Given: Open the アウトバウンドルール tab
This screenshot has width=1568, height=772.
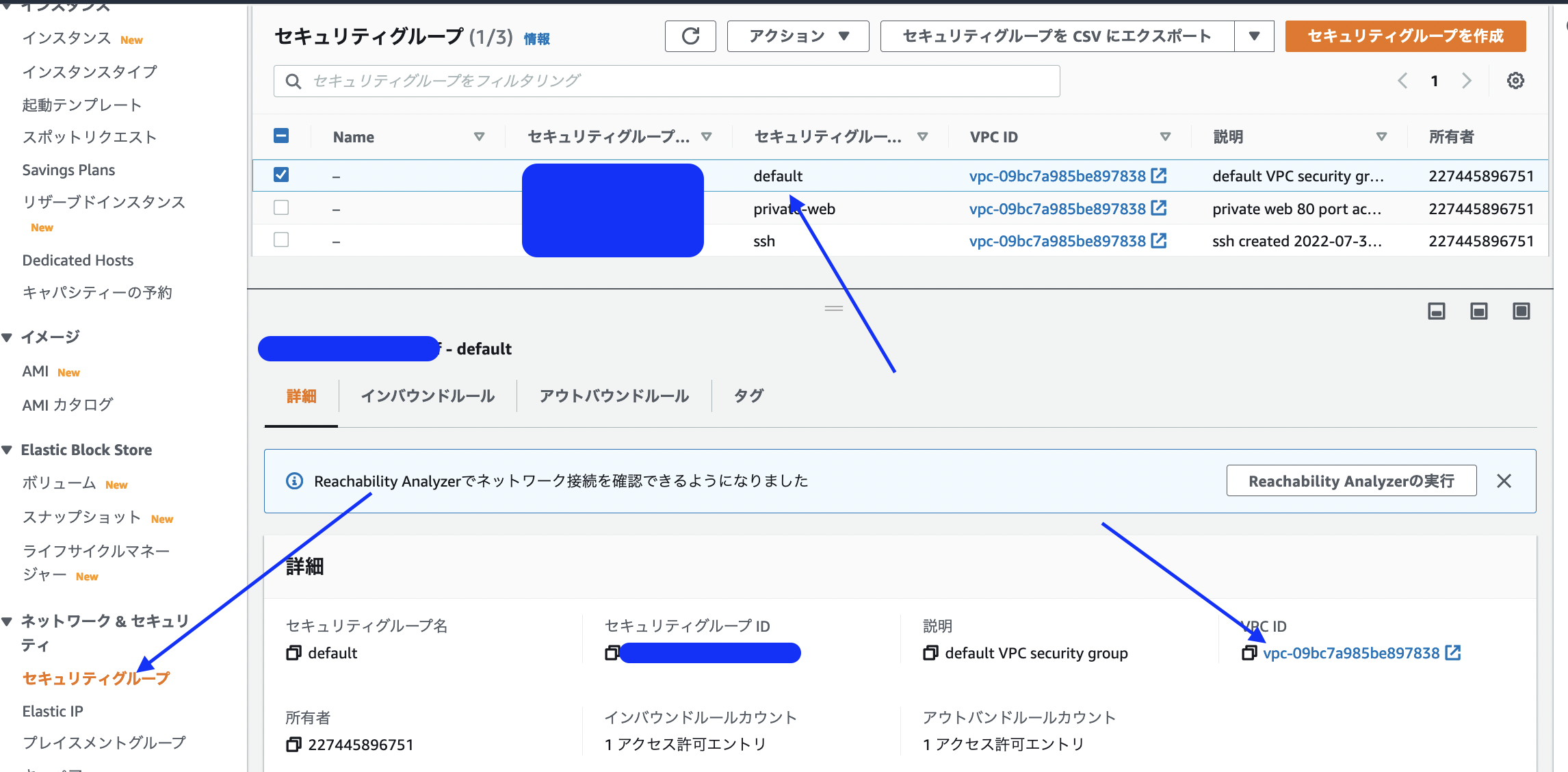Looking at the screenshot, I should coord(614,396).
